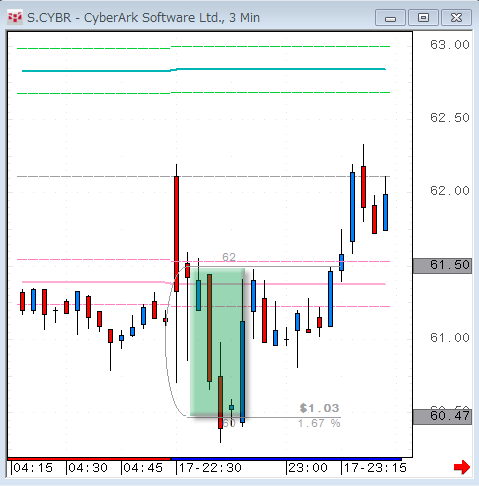Click the teal moving average line
The height and width of the screenshot is (486, 479).
pyautogui.click(x=204, y=70)
